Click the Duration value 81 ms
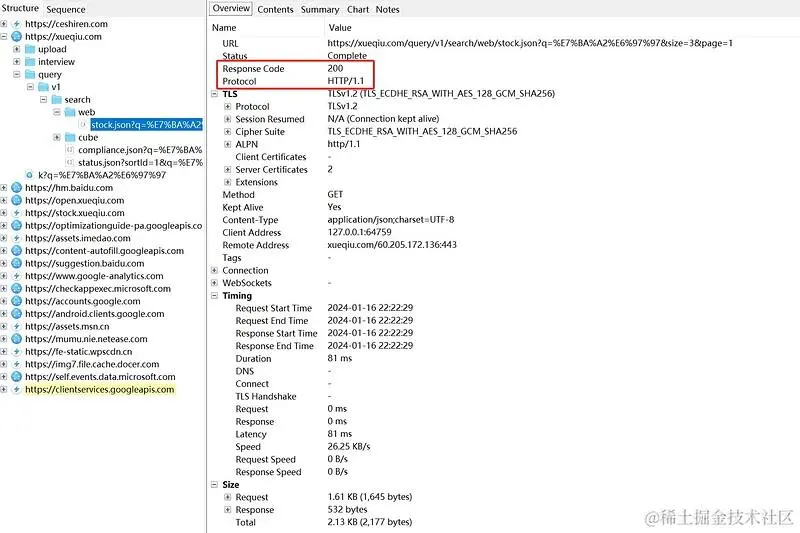 [x=339, y=358]
